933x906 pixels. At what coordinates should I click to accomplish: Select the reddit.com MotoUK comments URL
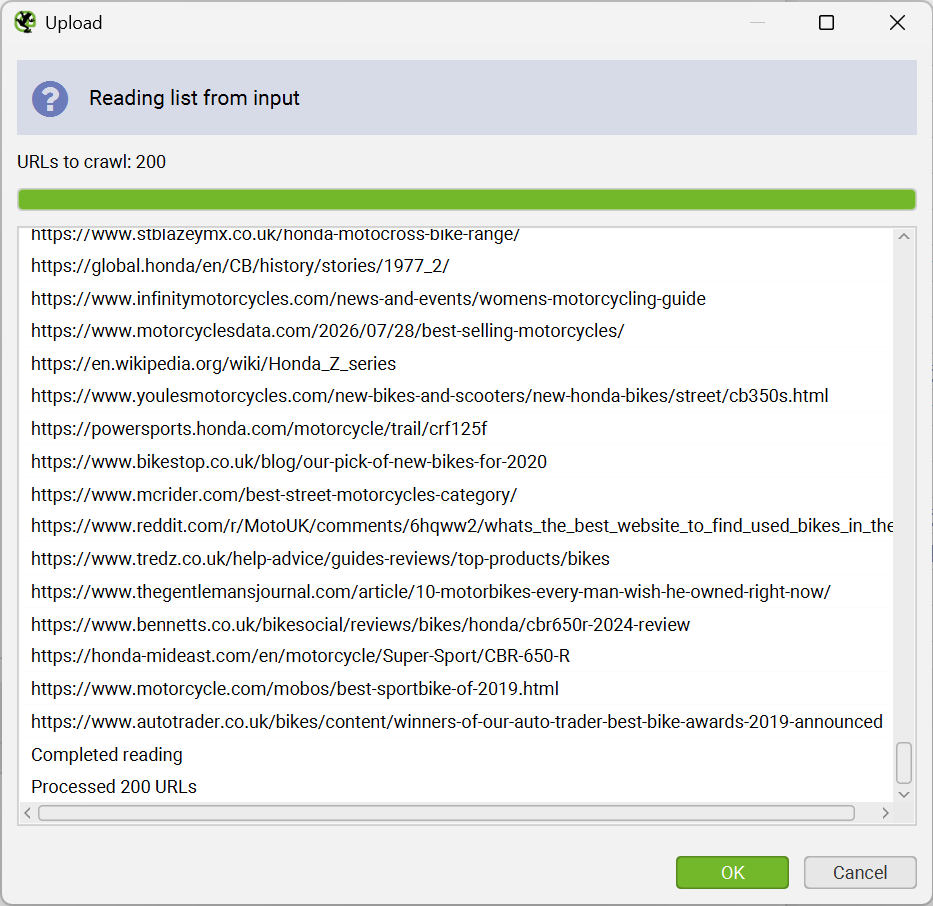pyautogui.click(x=462, y=526)
